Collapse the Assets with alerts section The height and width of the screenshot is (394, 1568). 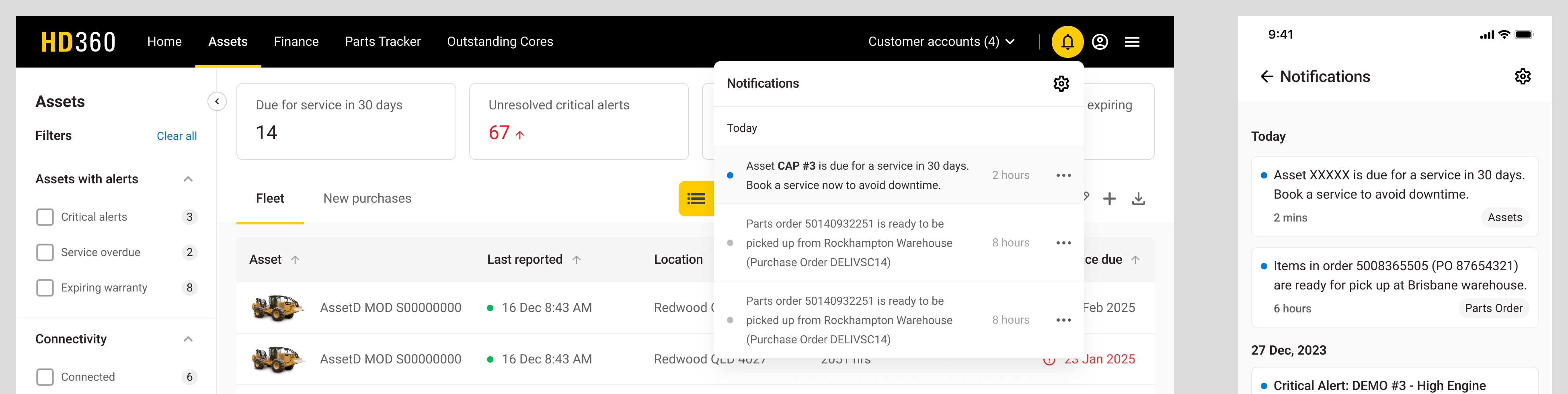pos(188,179)
